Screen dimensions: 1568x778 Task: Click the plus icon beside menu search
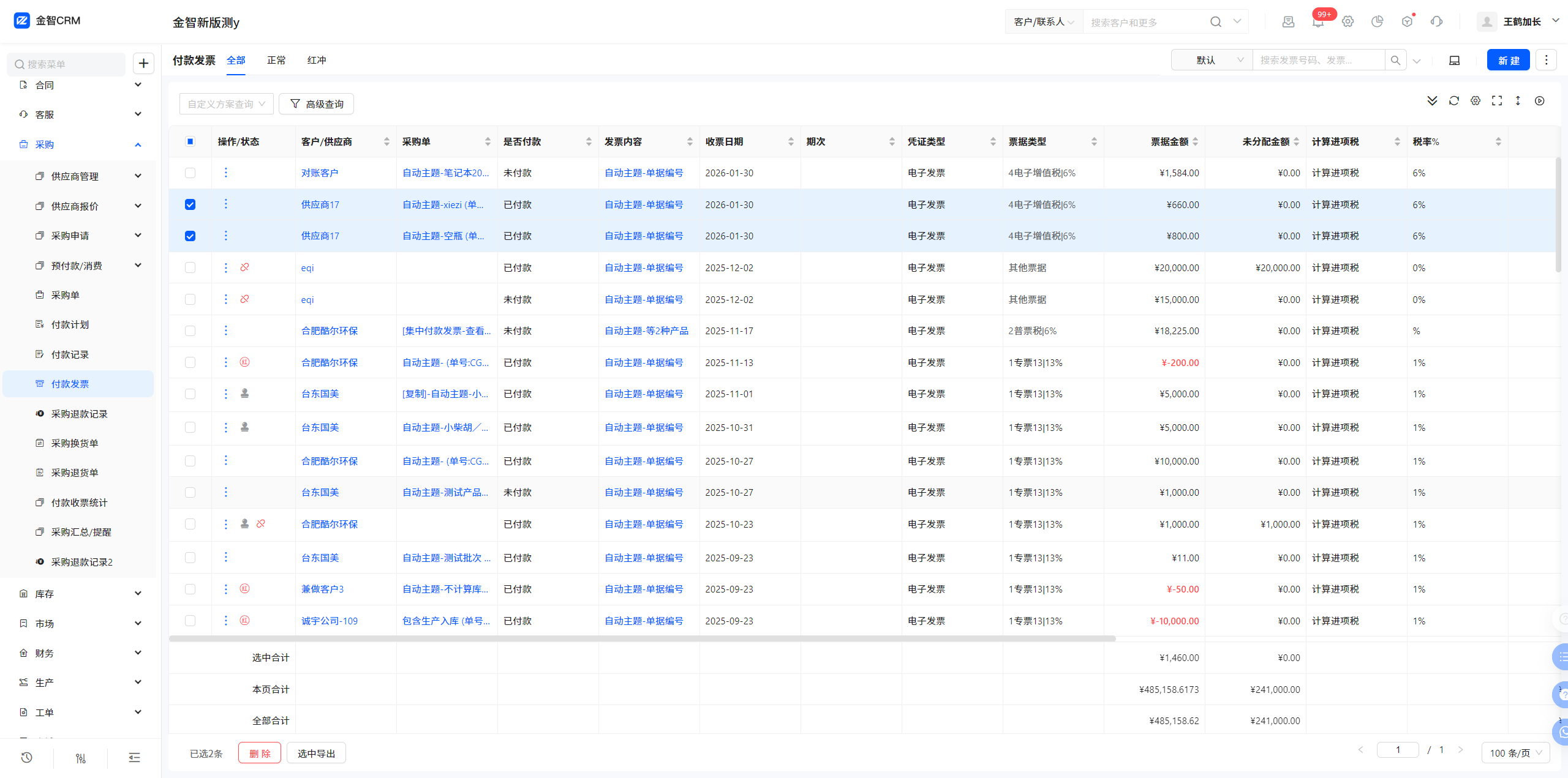[x=143, y=63]
